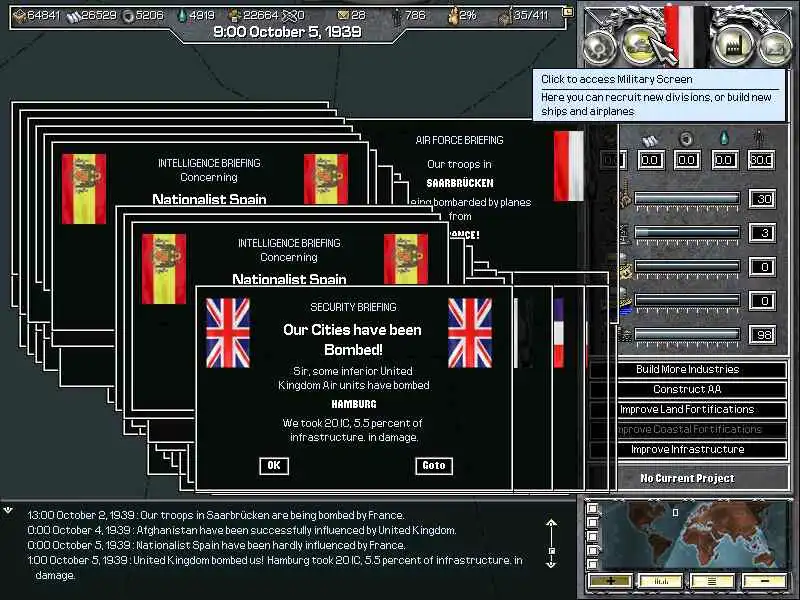
Task: Click the rare materials ring icon in panel
Action: [687, 139]
